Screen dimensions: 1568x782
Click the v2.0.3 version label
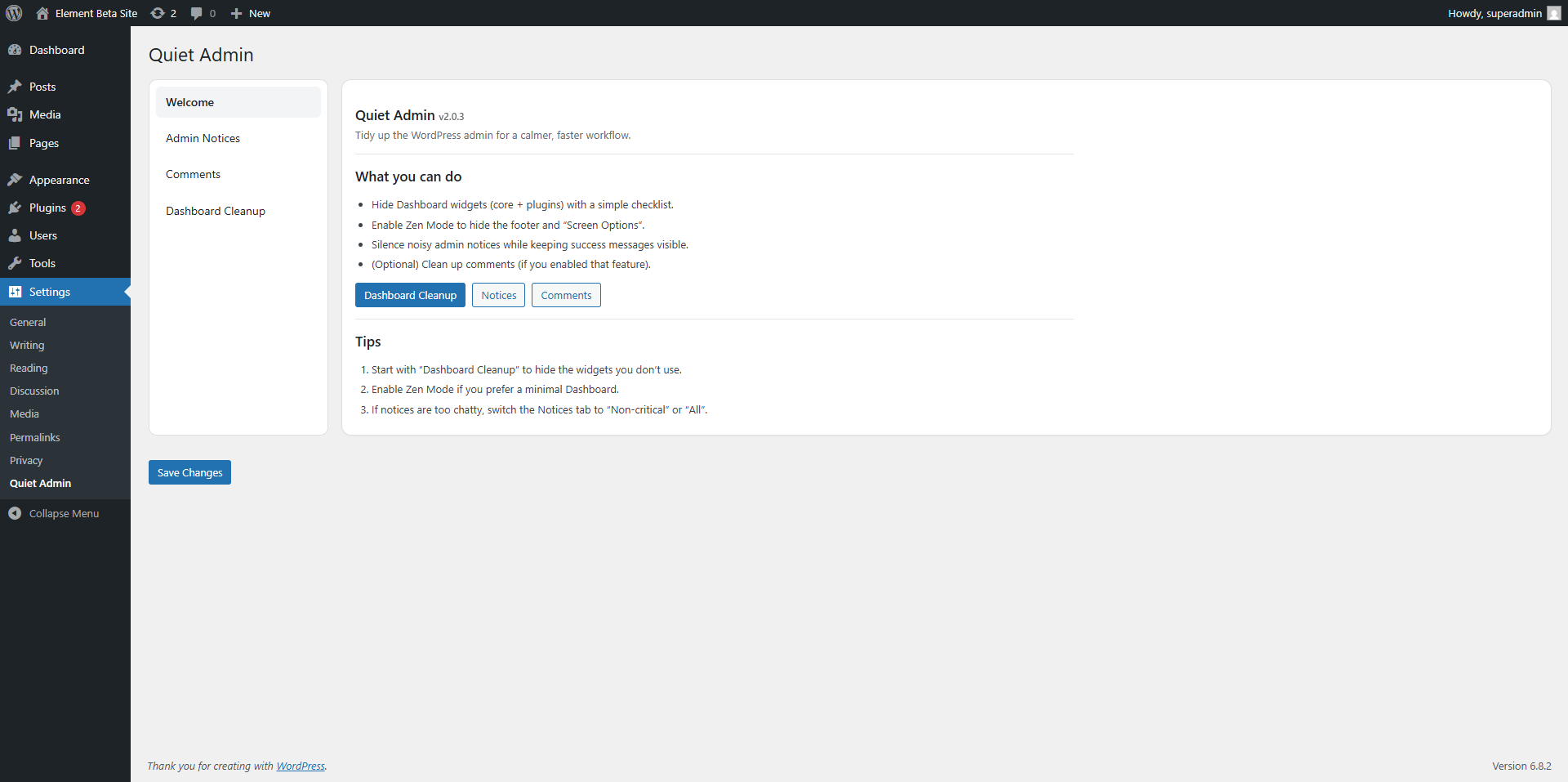452,117
